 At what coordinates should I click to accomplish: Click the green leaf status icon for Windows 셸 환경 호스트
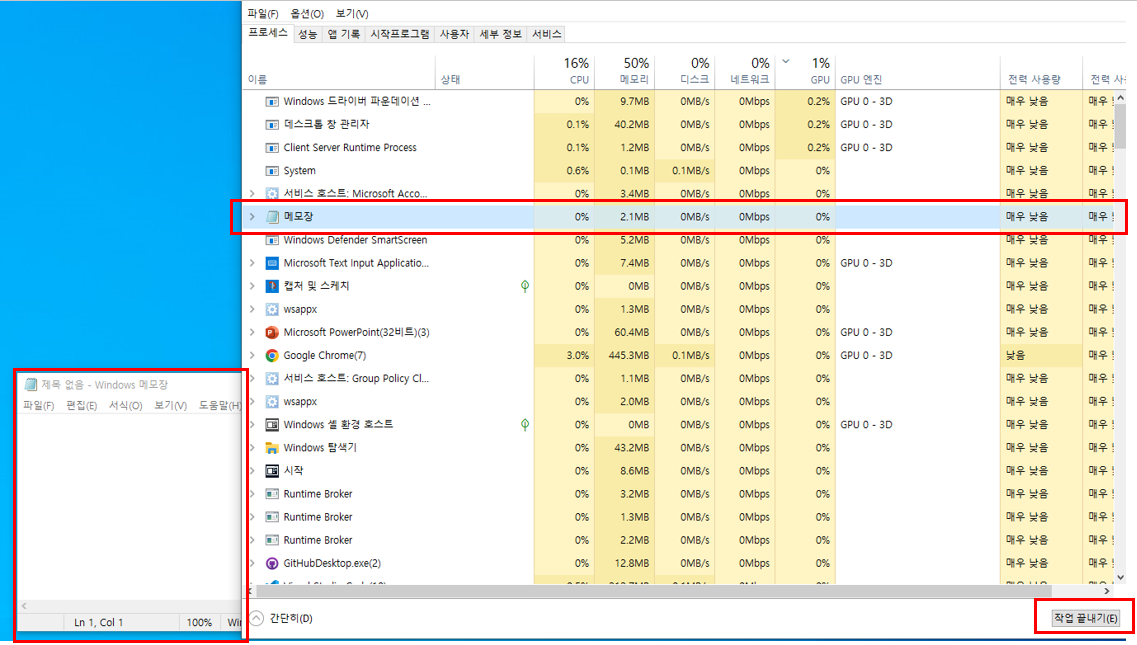click(x=525, y=425)
